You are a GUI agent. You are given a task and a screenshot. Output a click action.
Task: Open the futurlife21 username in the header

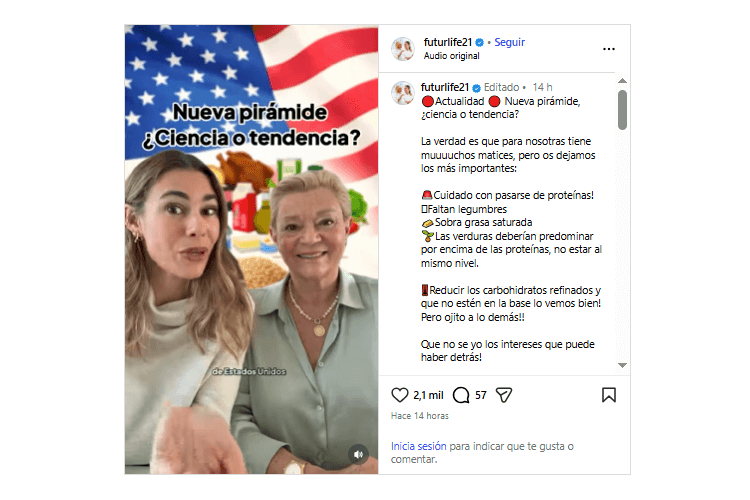[448, 42]
